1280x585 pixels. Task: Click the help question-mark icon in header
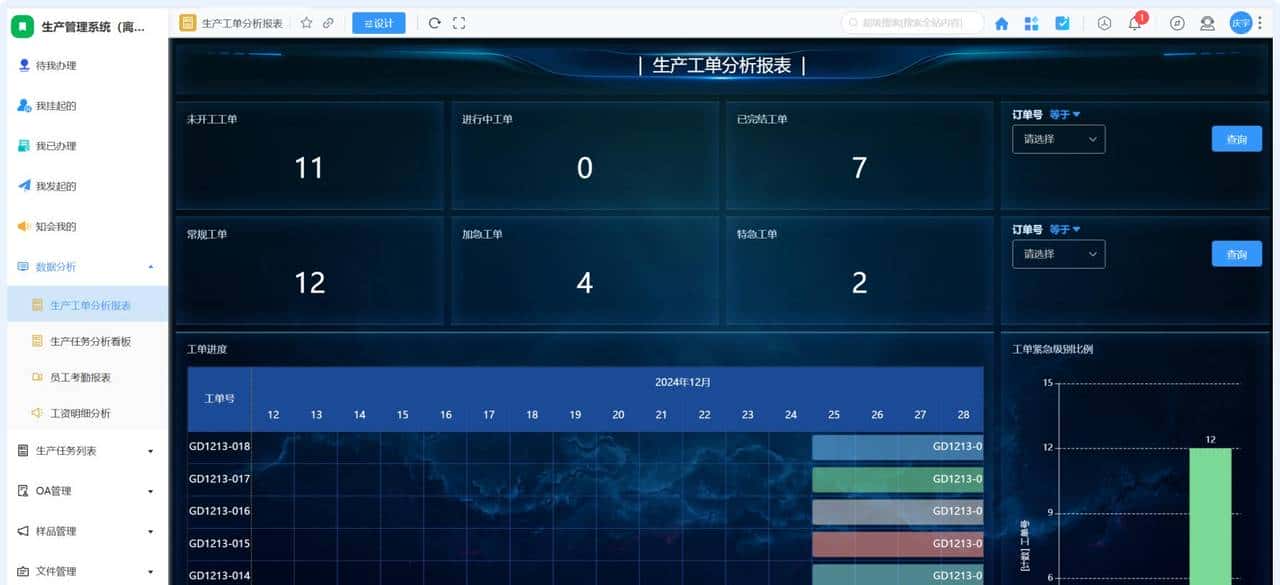point(1177,22)
